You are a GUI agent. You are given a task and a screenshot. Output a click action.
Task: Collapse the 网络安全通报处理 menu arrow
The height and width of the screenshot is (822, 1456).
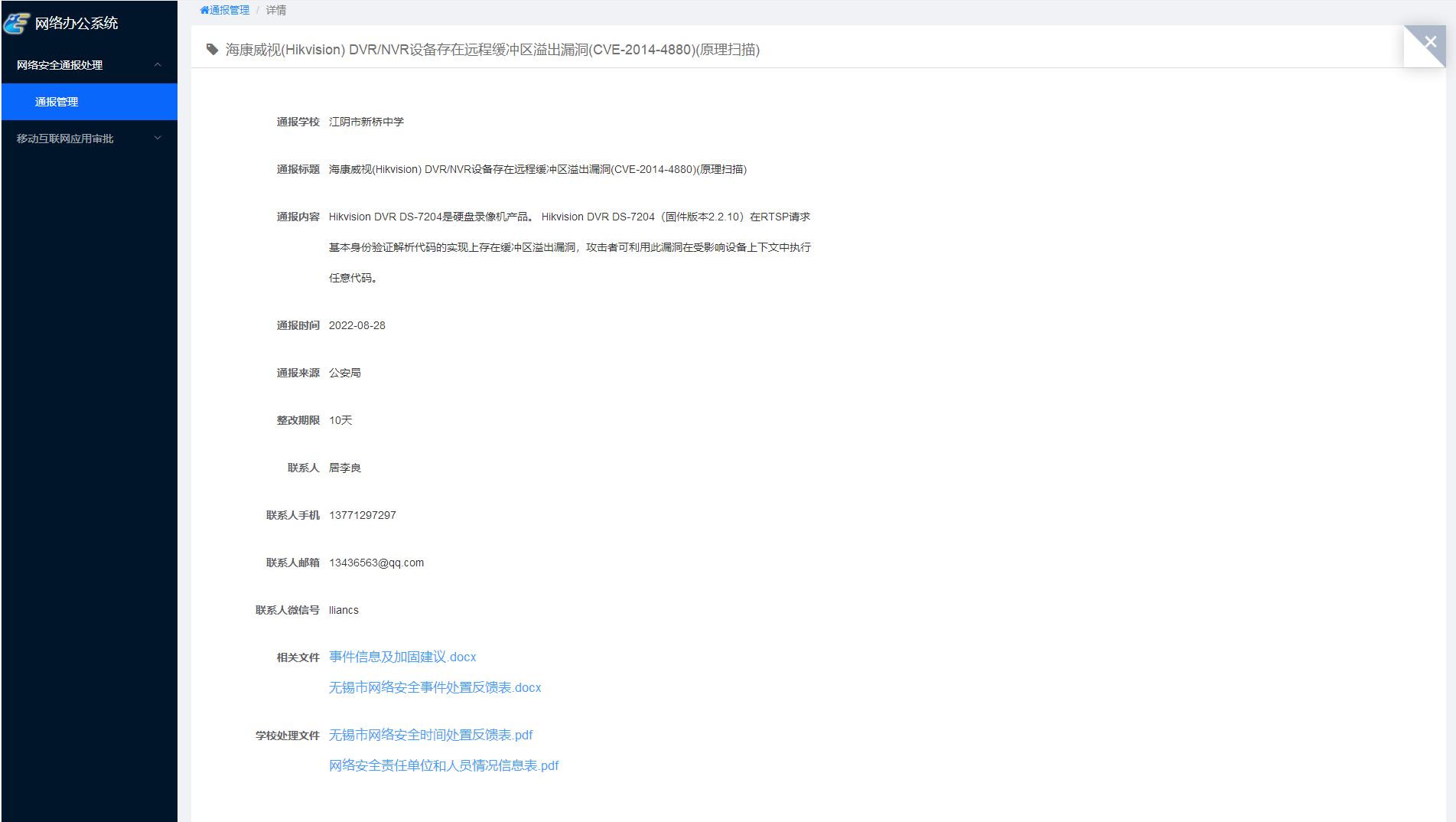158,65
